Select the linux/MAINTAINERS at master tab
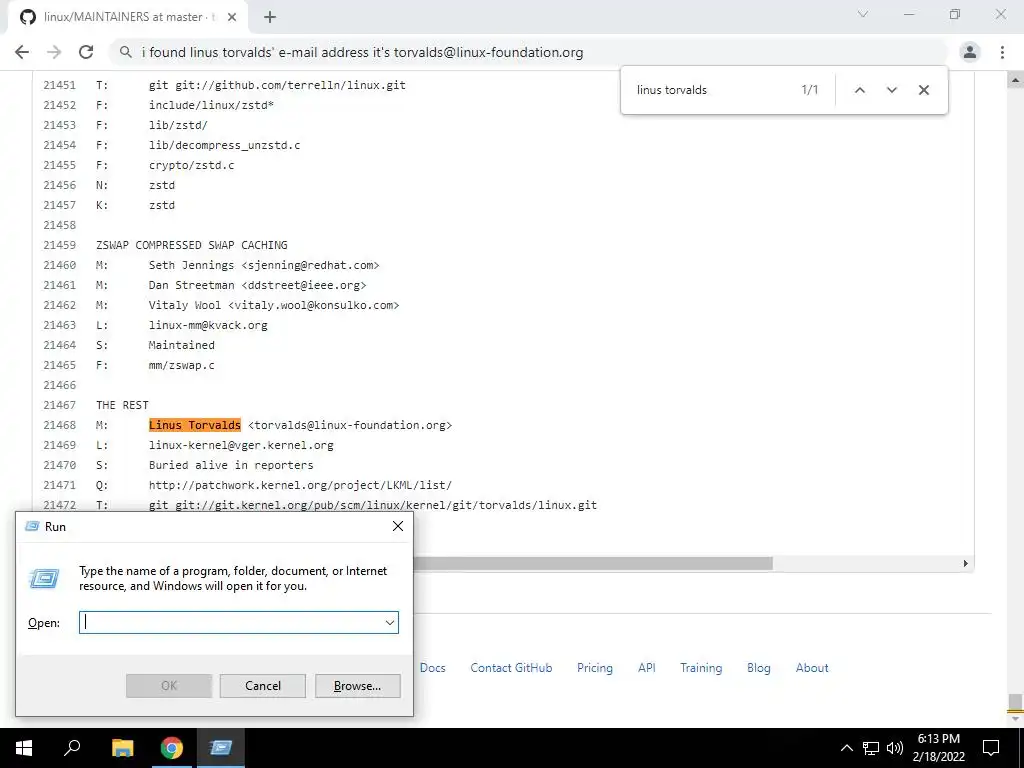 pos(127,18)
